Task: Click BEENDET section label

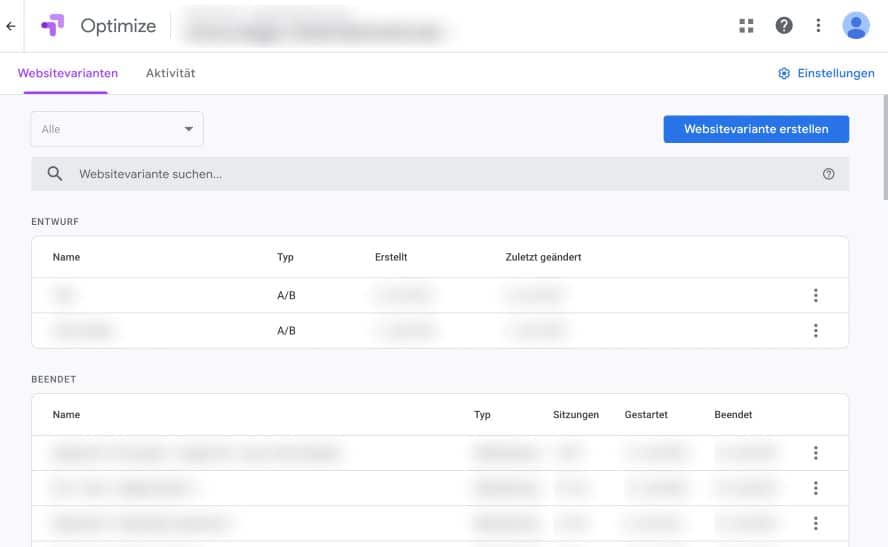Action: (54, 379)
